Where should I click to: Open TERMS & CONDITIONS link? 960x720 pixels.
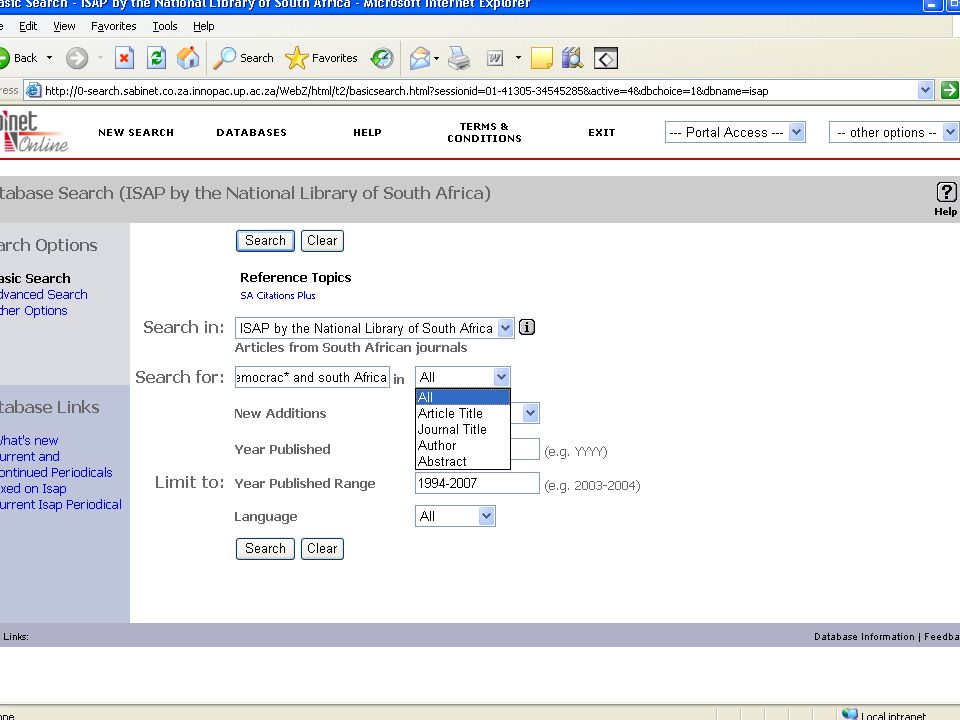coord(484,132)
